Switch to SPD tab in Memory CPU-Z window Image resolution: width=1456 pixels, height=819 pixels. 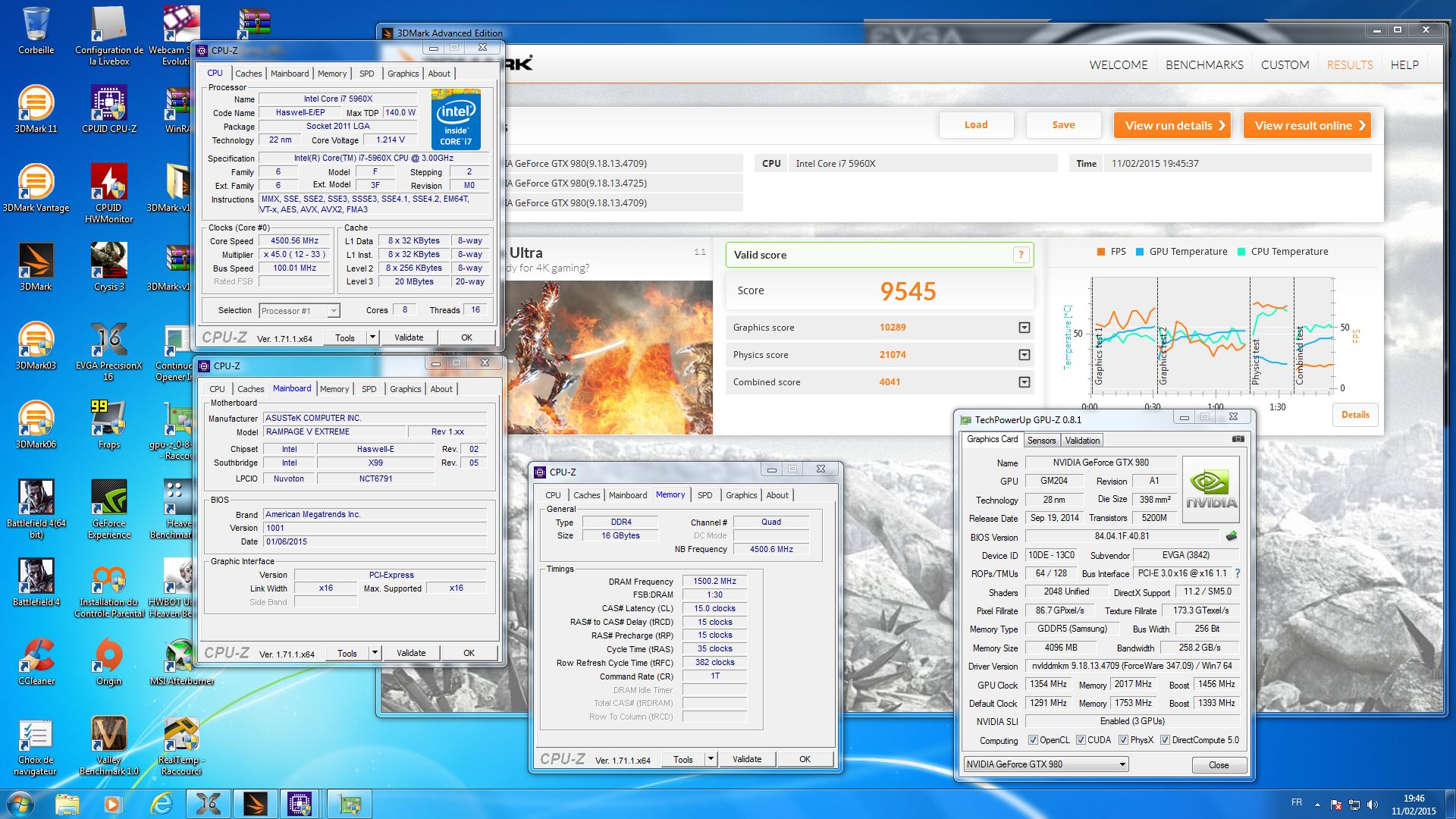pos(705,495)
